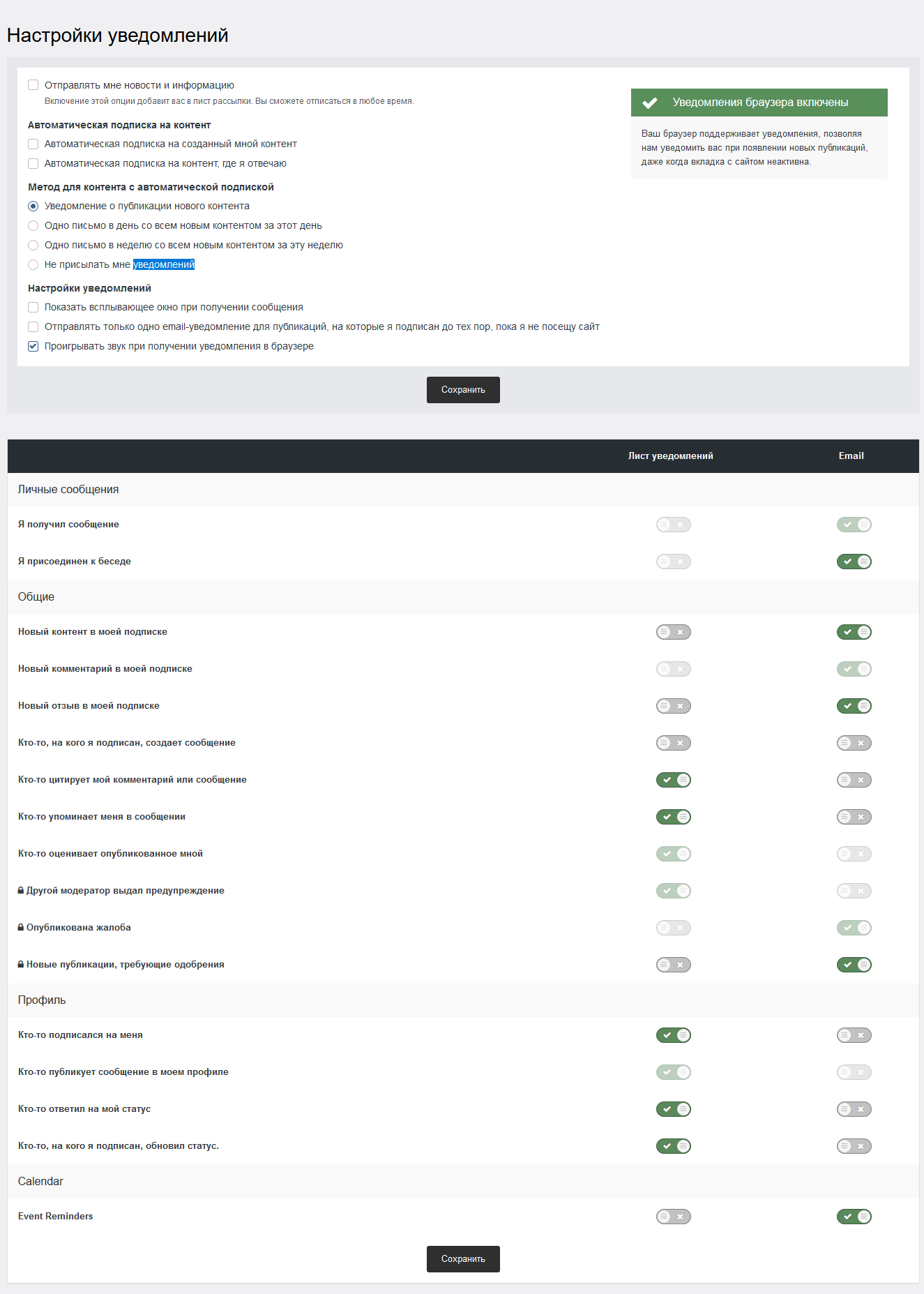Select daily digest email radio option

tap(33, 225)
